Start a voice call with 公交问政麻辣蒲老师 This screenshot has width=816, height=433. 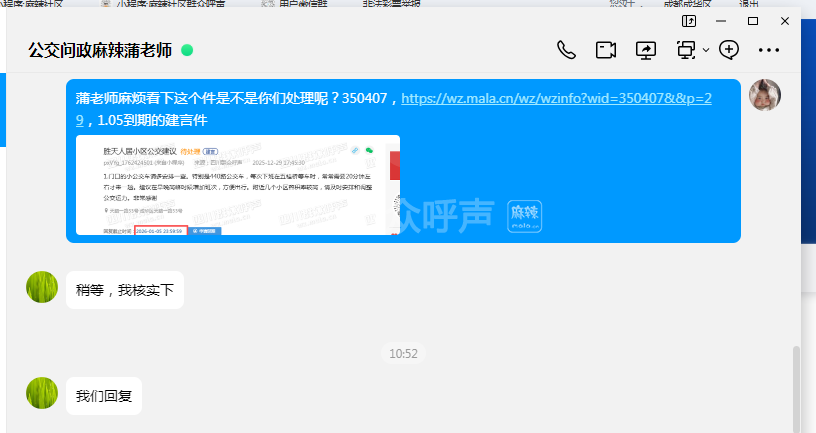(566, 50)
